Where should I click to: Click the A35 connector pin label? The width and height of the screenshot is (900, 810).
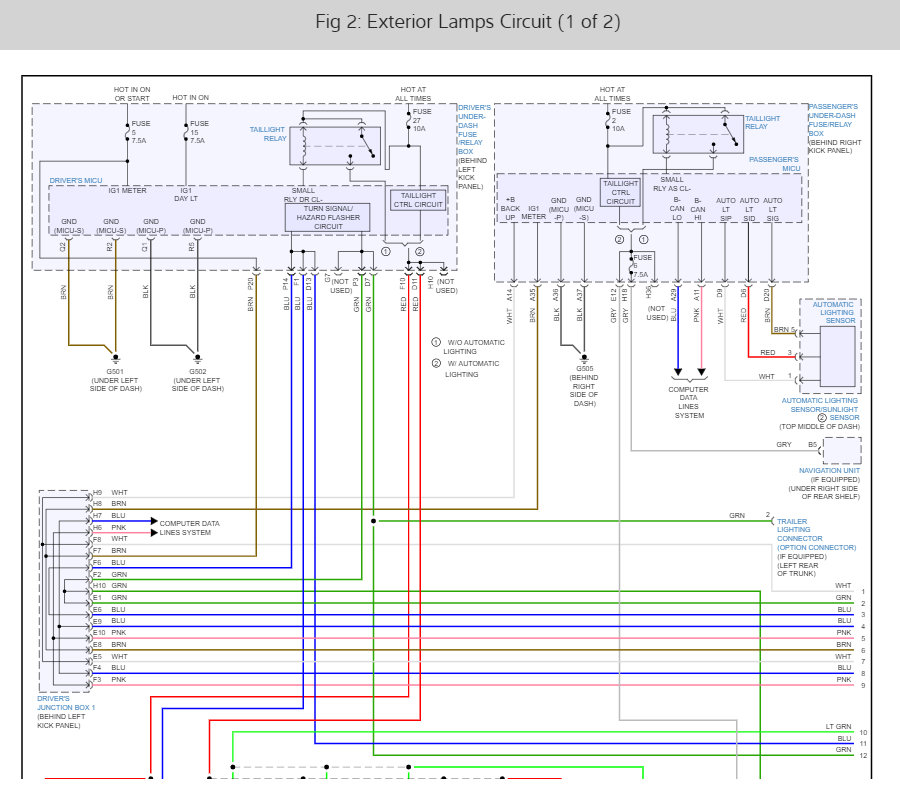533,294
